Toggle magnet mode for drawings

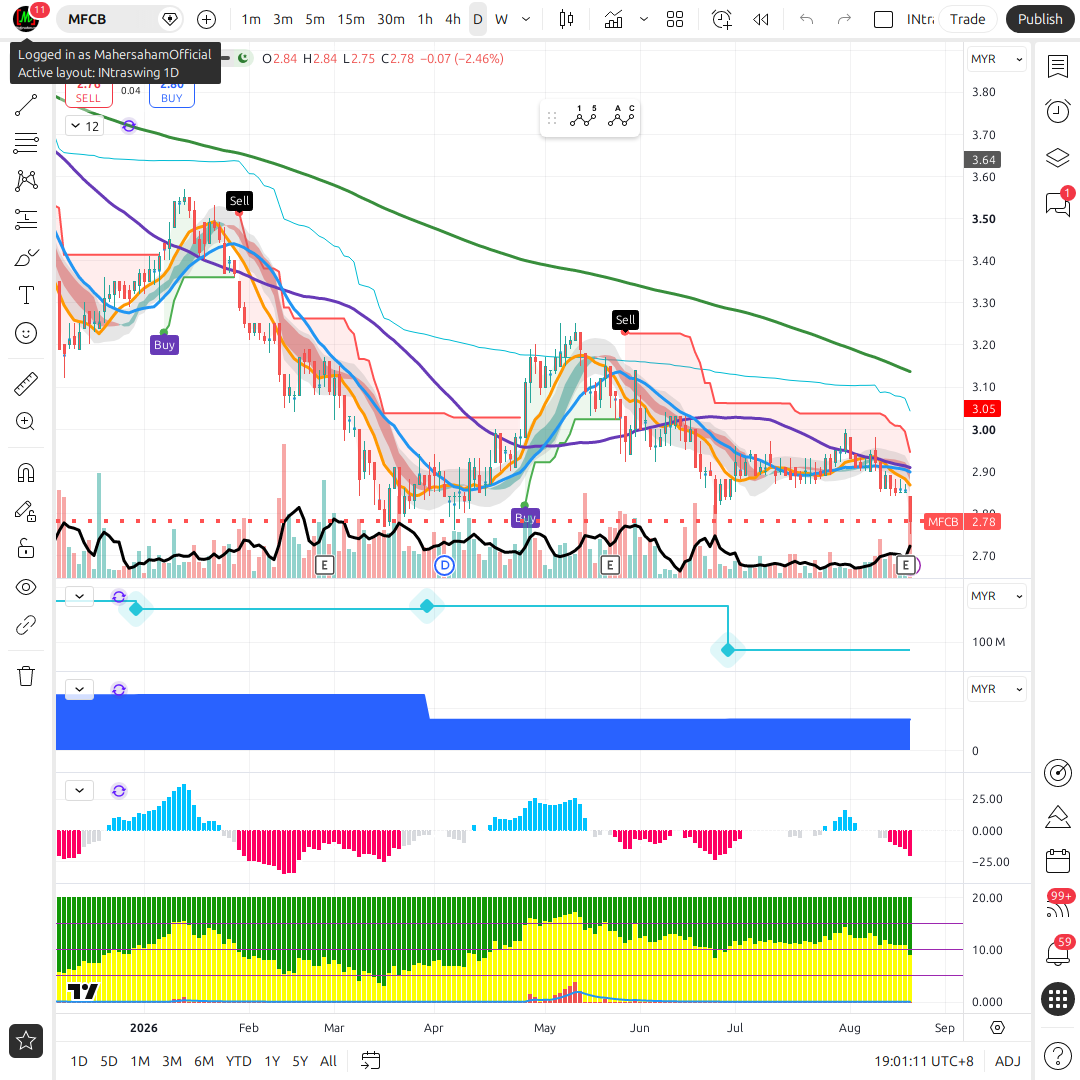(x=26, y=472)
